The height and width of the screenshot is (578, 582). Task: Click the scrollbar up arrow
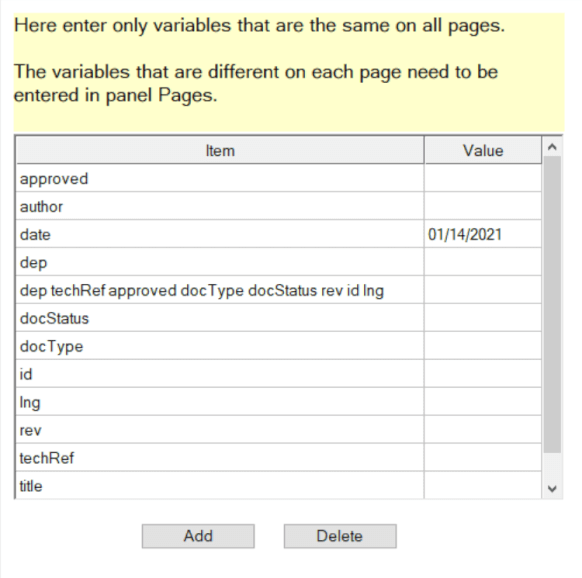552,147
